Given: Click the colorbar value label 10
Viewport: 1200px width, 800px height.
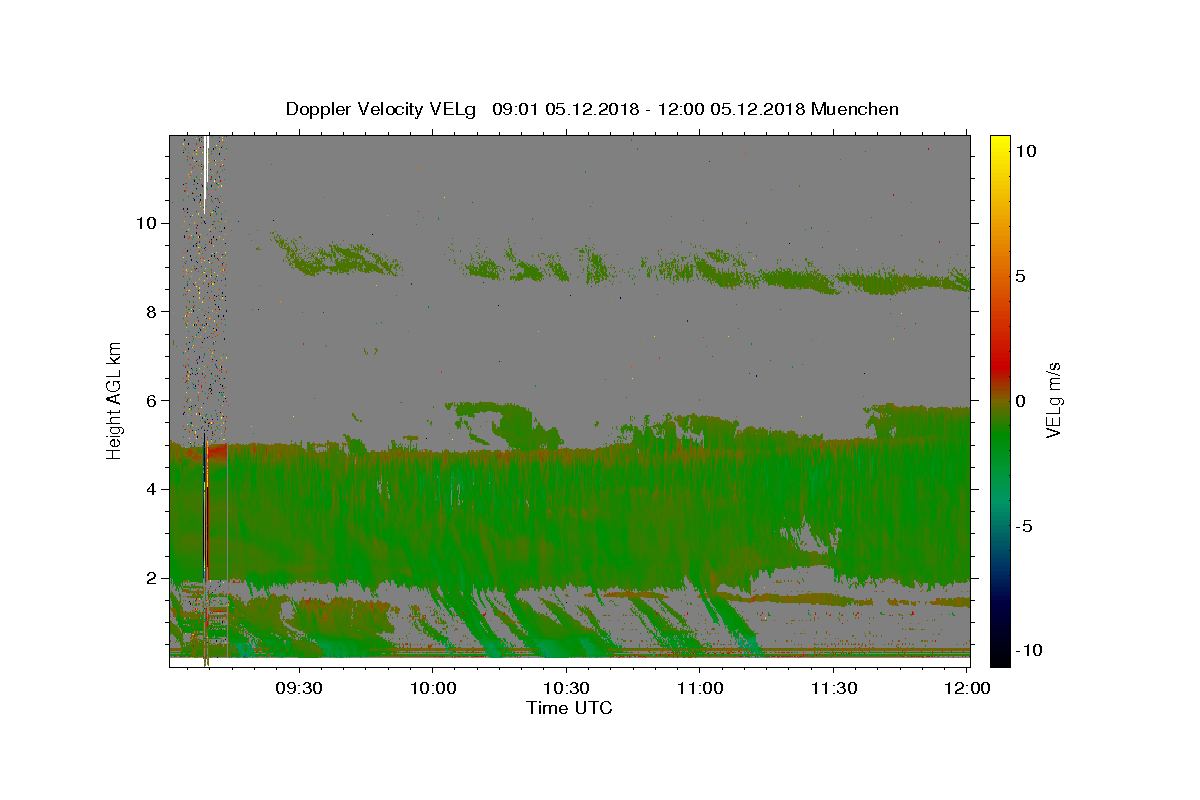Looking at the screenshot, I should (1027, 150).
